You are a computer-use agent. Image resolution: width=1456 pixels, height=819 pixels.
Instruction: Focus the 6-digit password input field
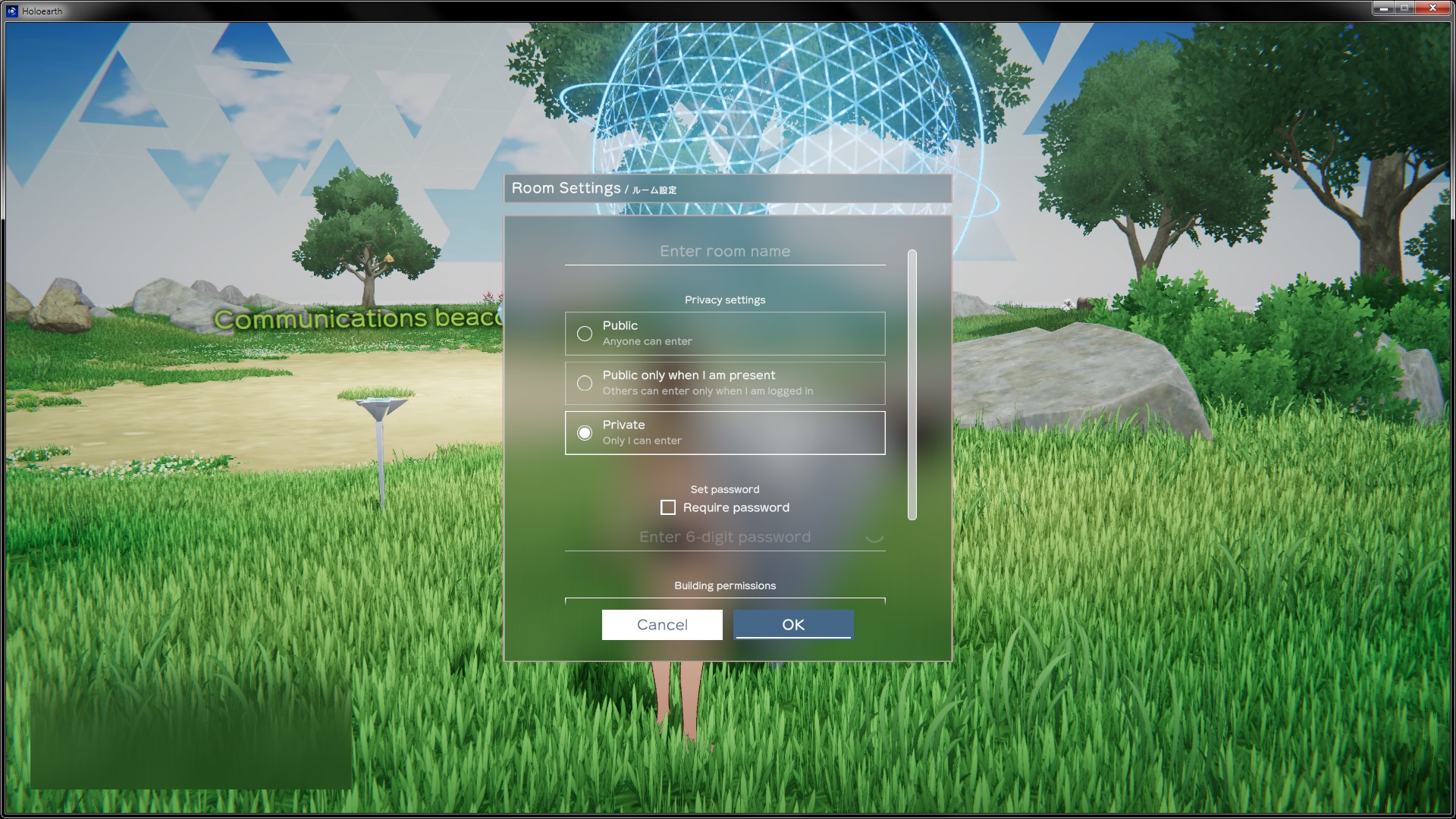[x=724, y=538]
